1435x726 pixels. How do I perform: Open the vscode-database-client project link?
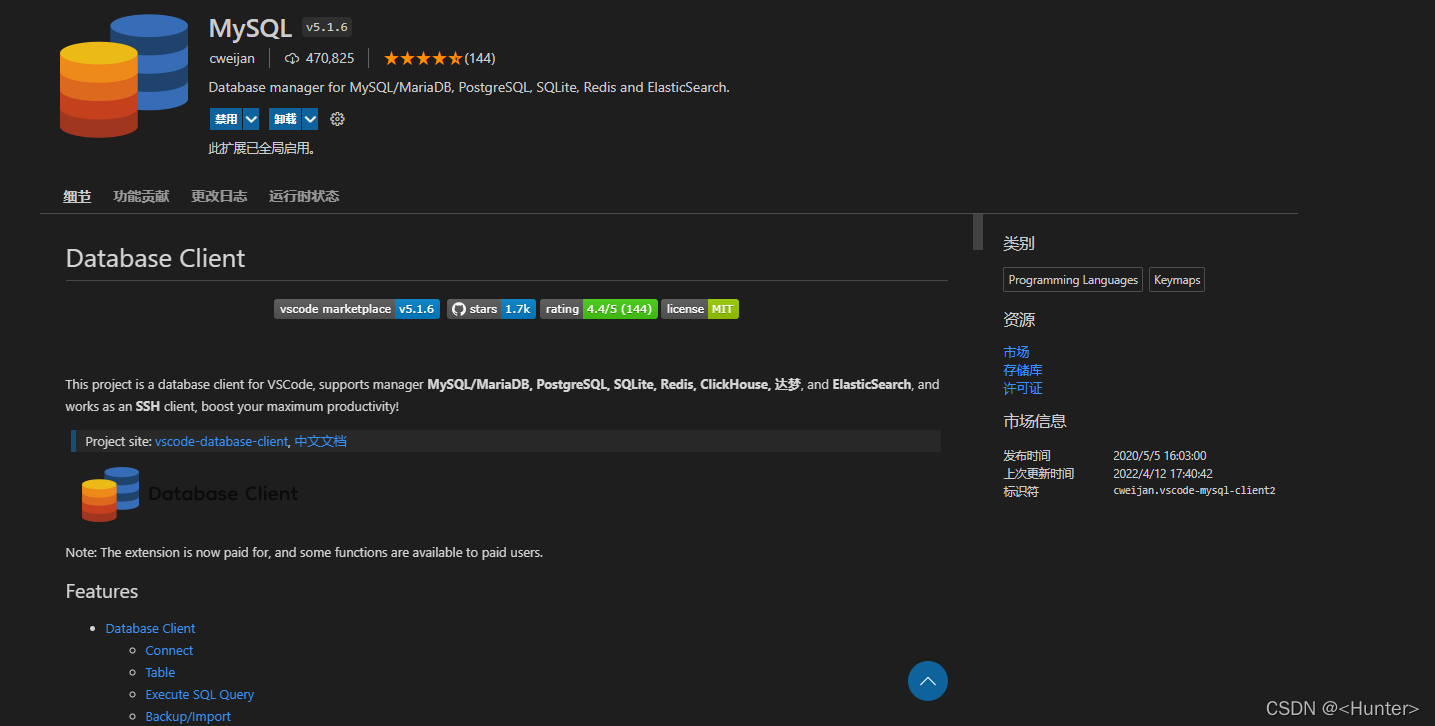[x=221, y=441]
